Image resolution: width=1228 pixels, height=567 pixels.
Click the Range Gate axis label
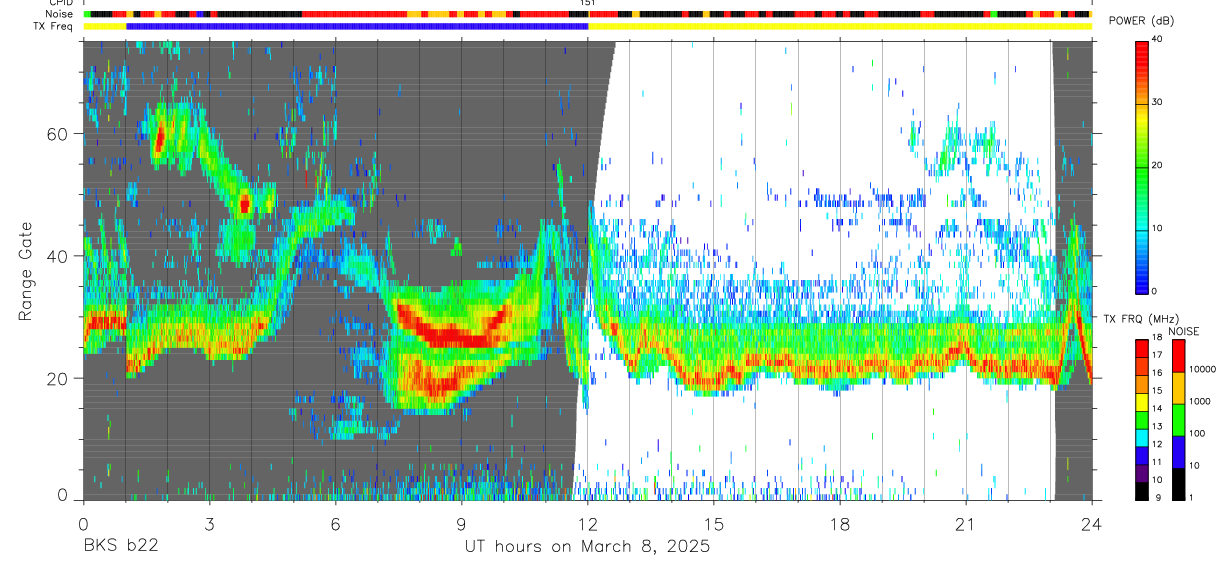25,271
